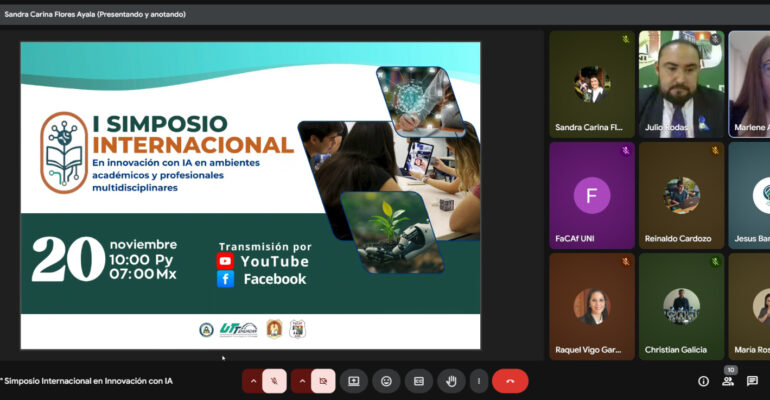This screenshot has height=400, width=770.
Task: Click Raquel Vigo's participant tile
Action: [x=591, y=306]
